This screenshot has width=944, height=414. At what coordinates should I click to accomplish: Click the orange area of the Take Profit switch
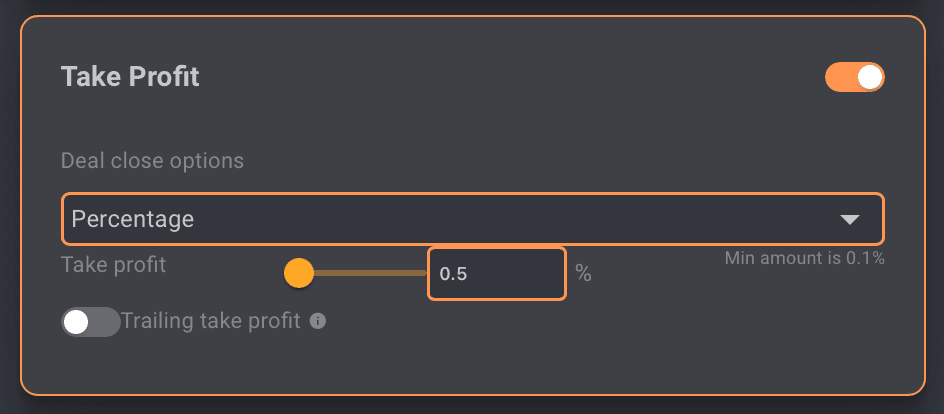click(840, 77)
